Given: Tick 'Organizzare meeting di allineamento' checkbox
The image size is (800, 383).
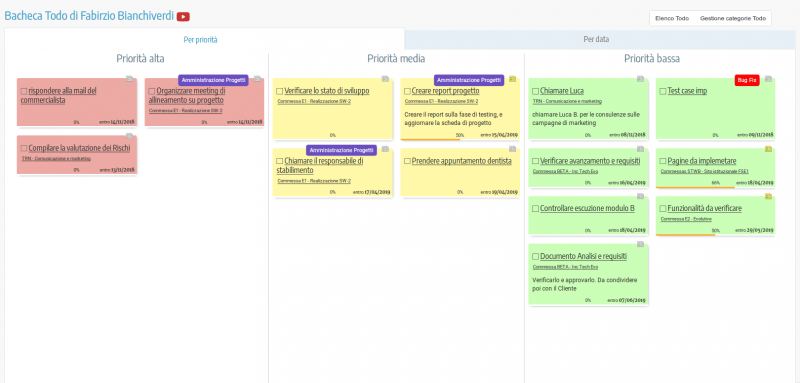Looking at the screenshot, I should pos(152,91).
